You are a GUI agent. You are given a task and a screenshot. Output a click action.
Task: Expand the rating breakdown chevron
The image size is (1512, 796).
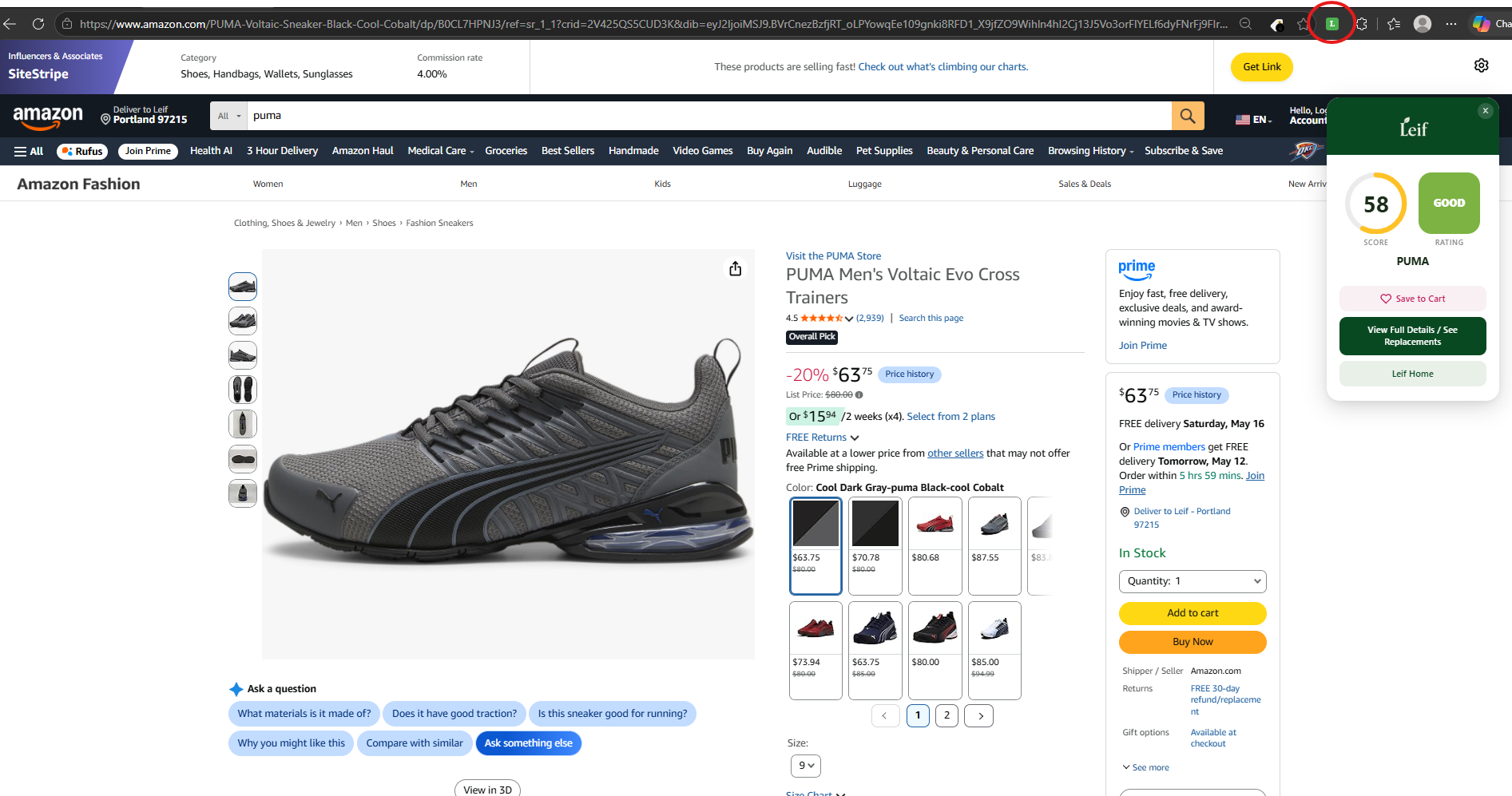click(x=849, y=319)
